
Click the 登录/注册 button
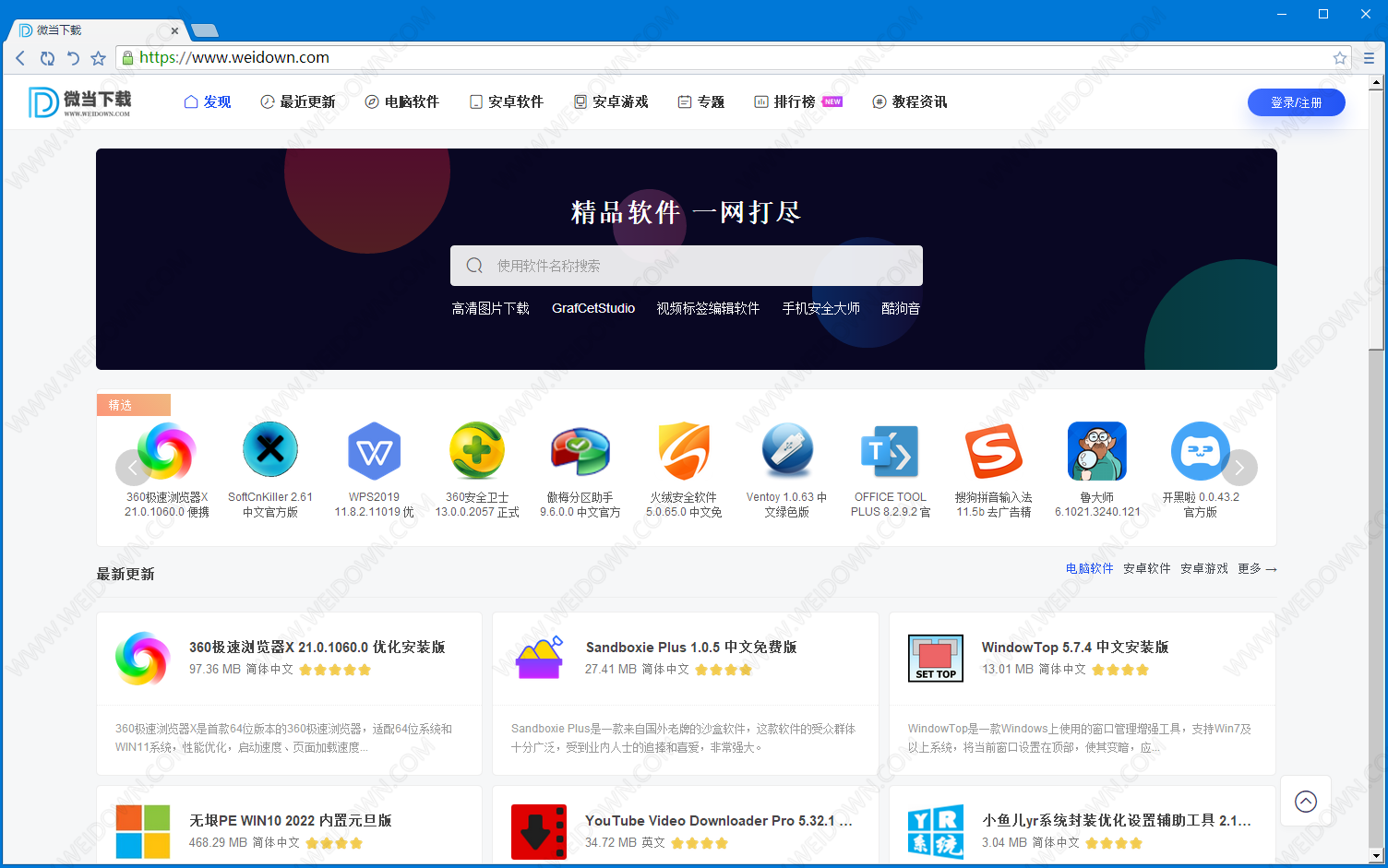pyautogui.click(x=1296, y=102)
